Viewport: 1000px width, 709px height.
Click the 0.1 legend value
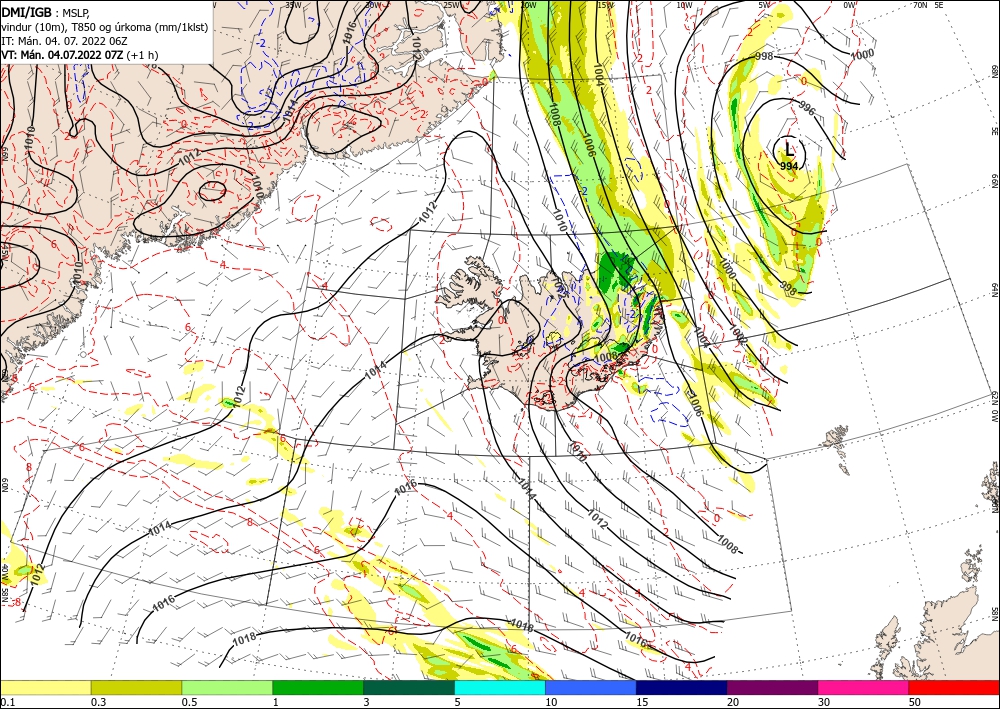tap(7, 702)
